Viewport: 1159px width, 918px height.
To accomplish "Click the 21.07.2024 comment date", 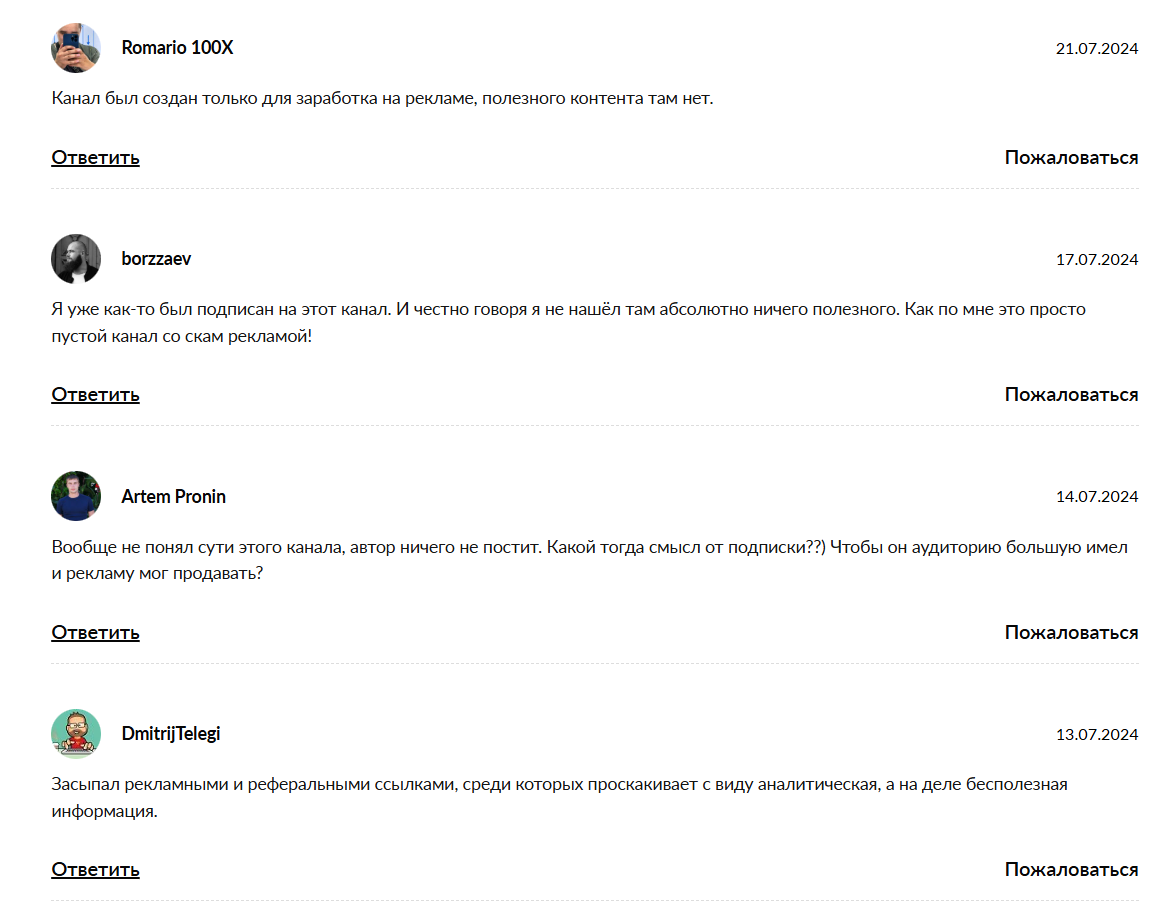I will click(1096, 48).
